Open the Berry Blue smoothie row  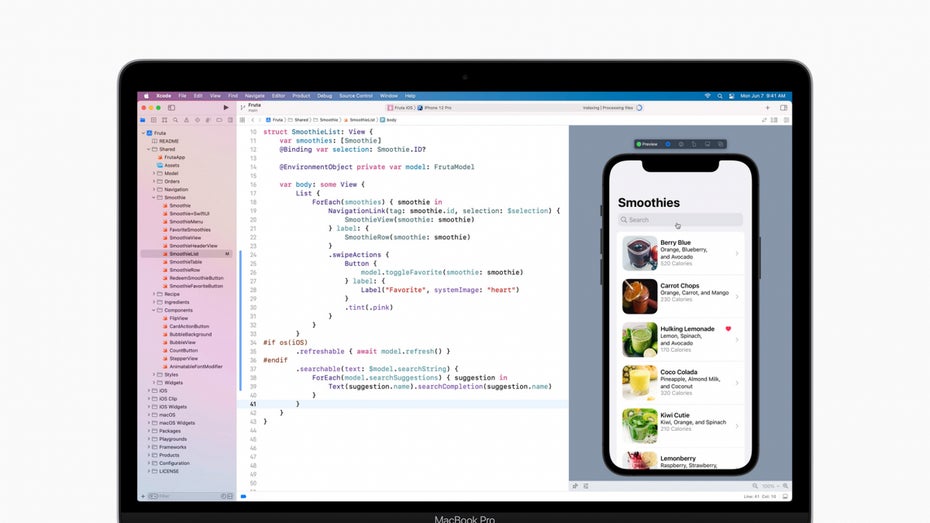click(678, 253)
